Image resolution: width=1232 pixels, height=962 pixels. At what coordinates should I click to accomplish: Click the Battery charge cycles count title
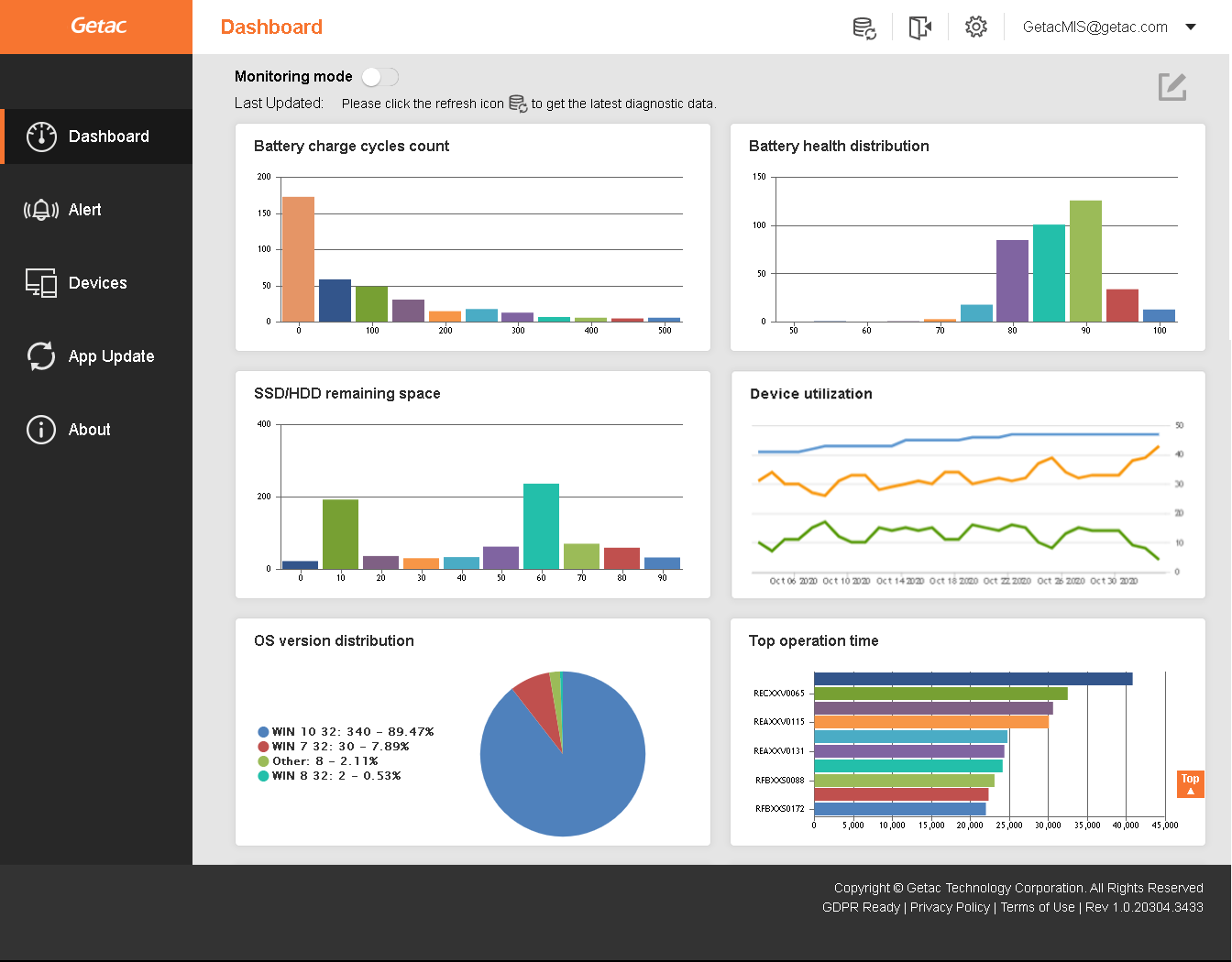pos(351,146)
